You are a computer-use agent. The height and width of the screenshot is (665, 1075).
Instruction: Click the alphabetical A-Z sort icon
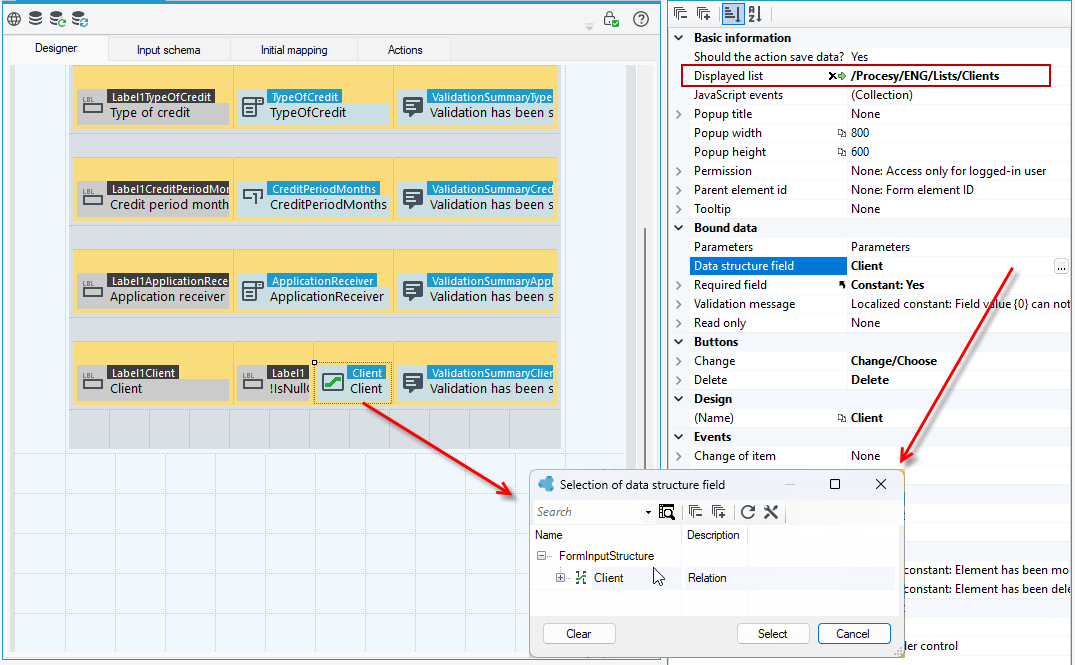[x=755, y=13]
